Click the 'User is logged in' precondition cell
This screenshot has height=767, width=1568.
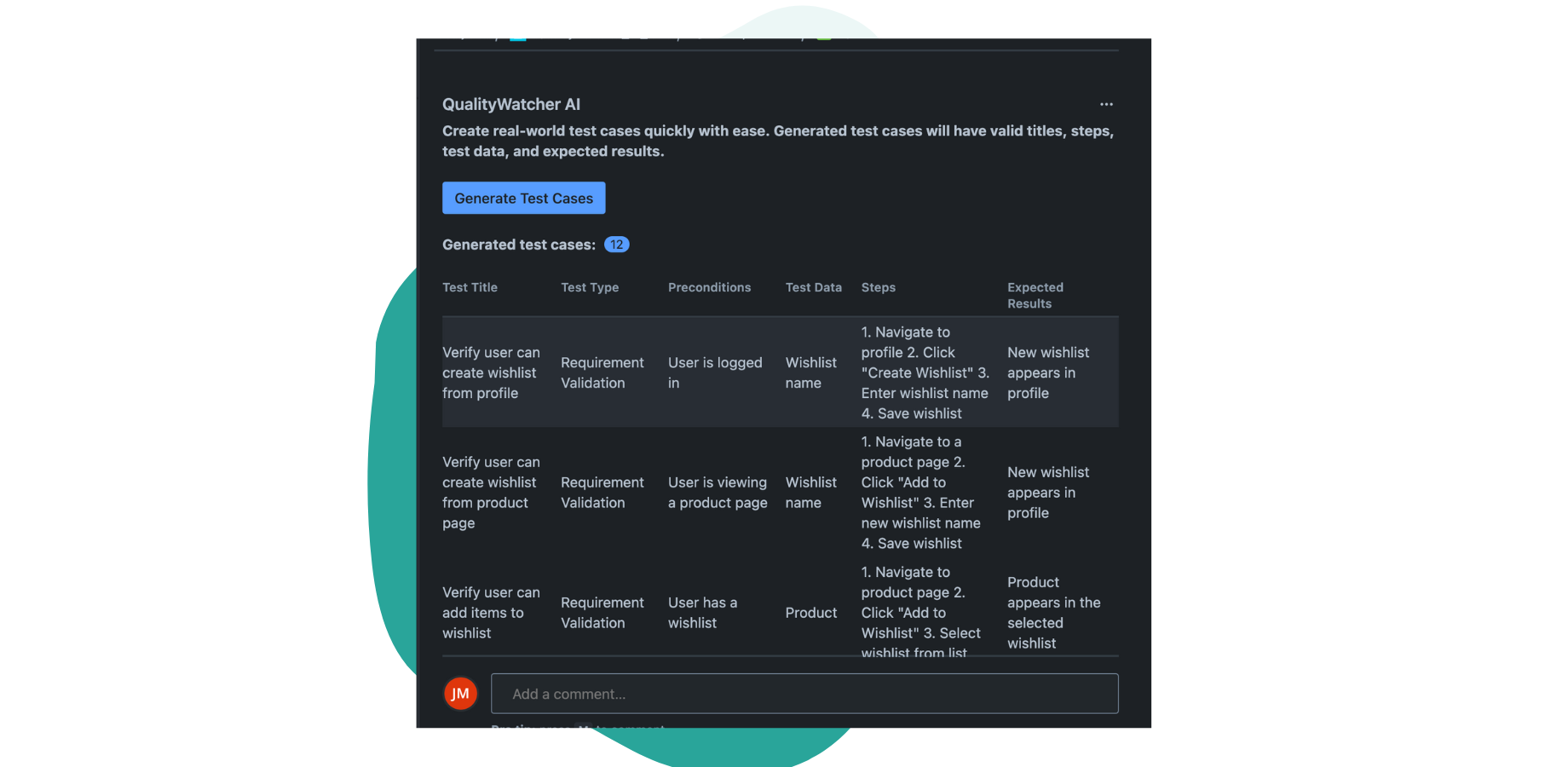715,372
